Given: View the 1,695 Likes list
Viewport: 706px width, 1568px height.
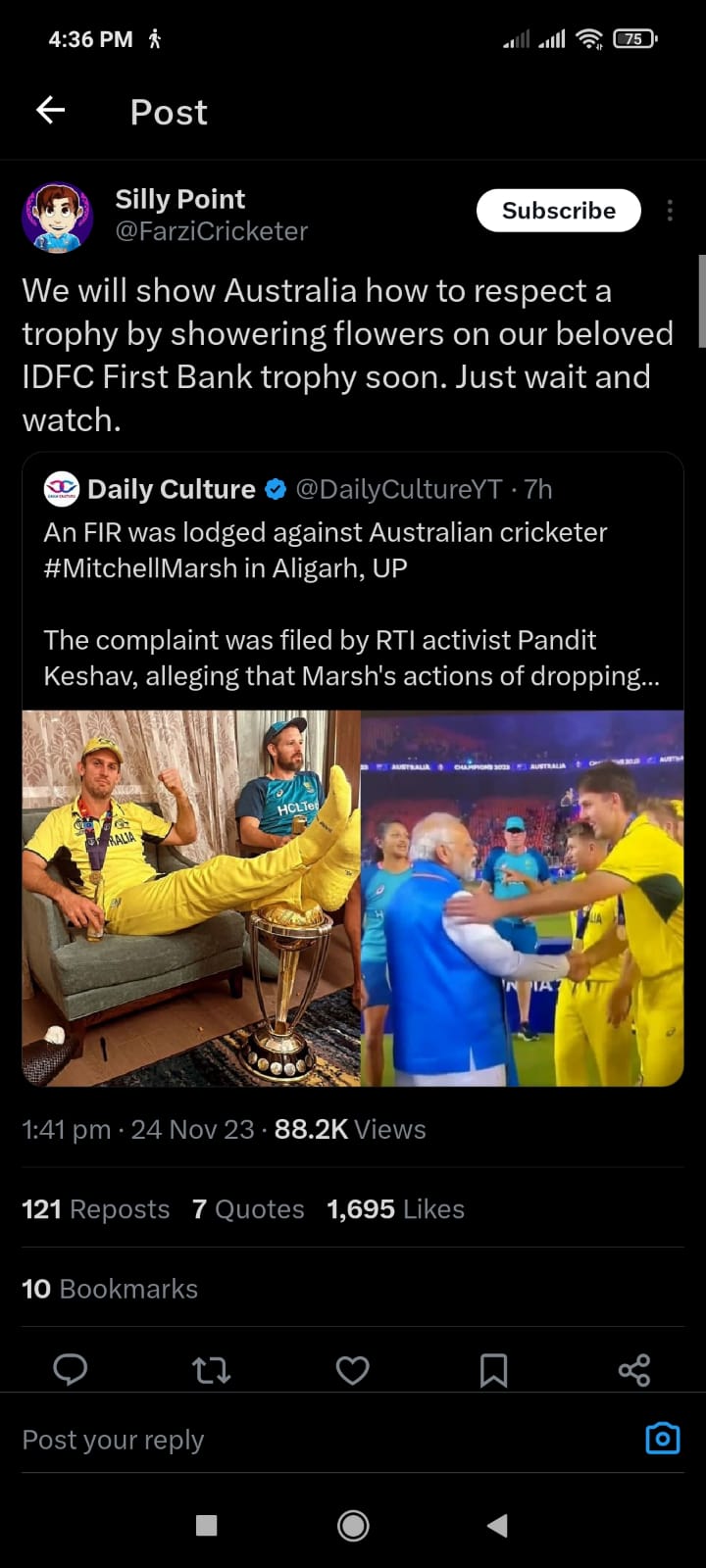Looking at the screenshot, I should point(396,1208).
